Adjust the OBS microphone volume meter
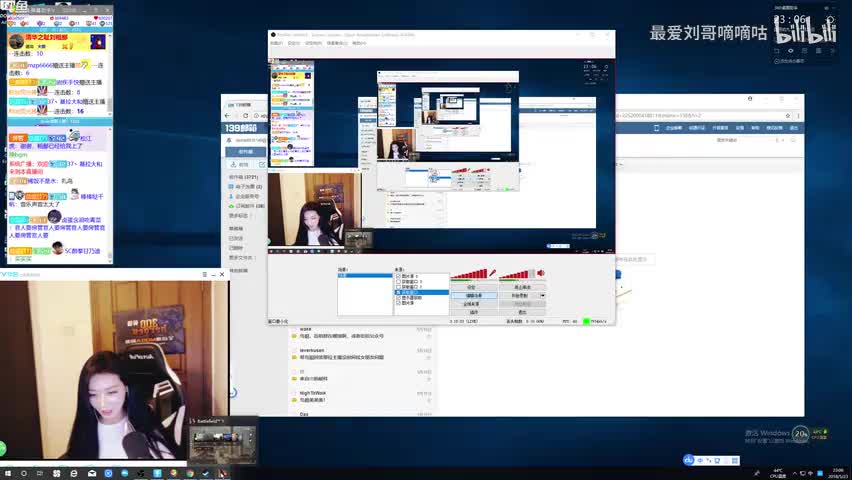852x480 pixels. click(469, 274)
